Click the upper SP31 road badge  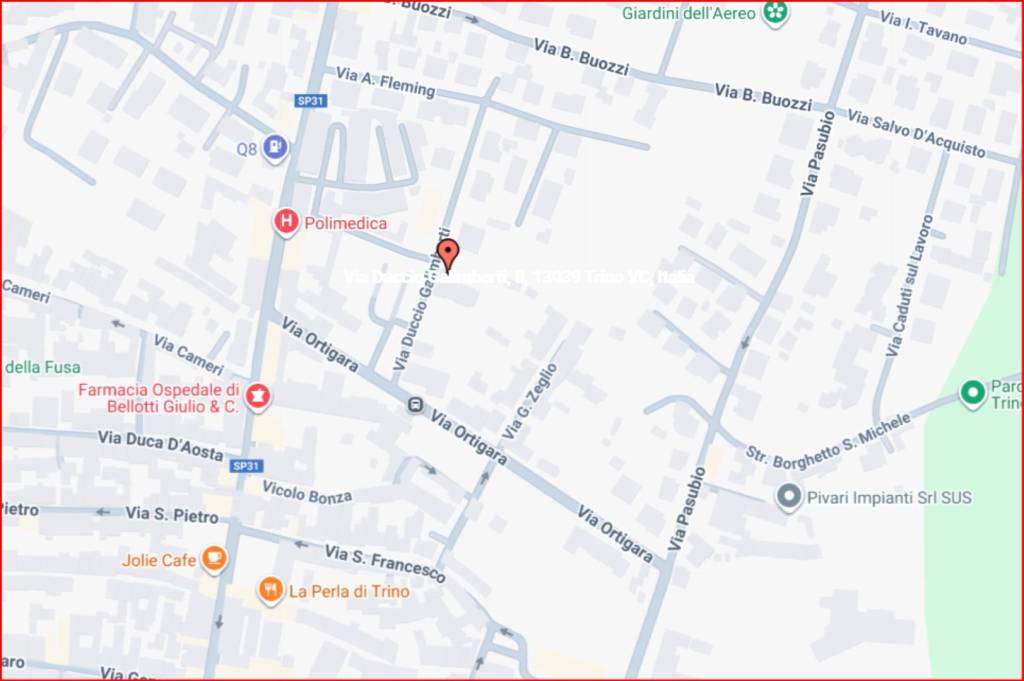point(311,101)
